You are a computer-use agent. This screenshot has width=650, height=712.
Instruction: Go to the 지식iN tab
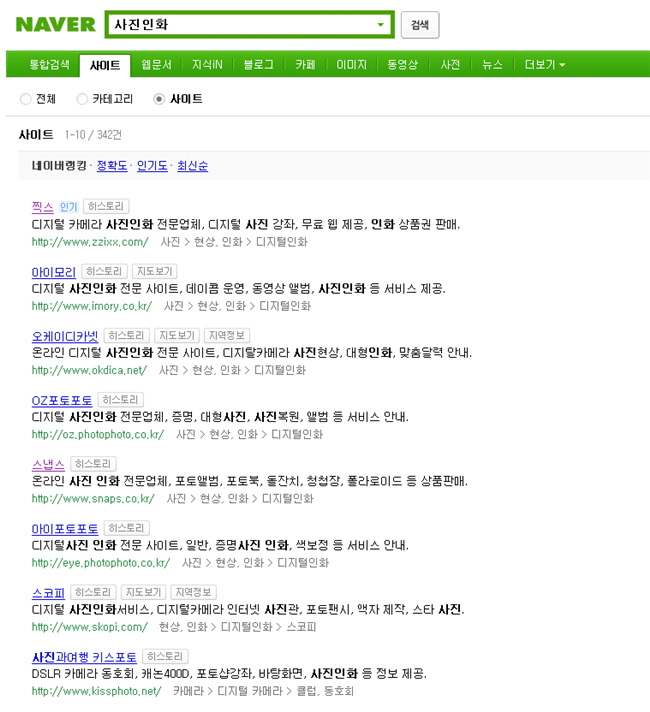click(207, 64)
